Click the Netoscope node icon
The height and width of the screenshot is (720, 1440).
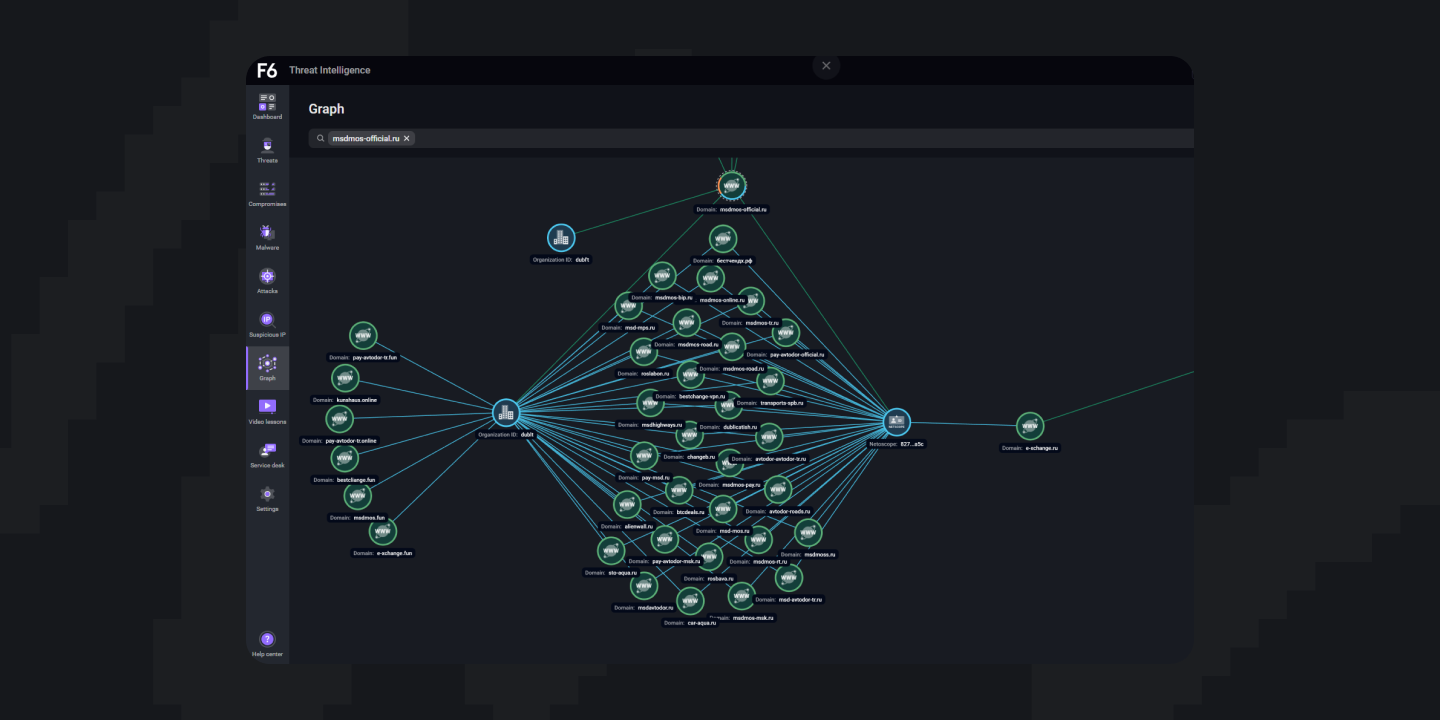897,422
